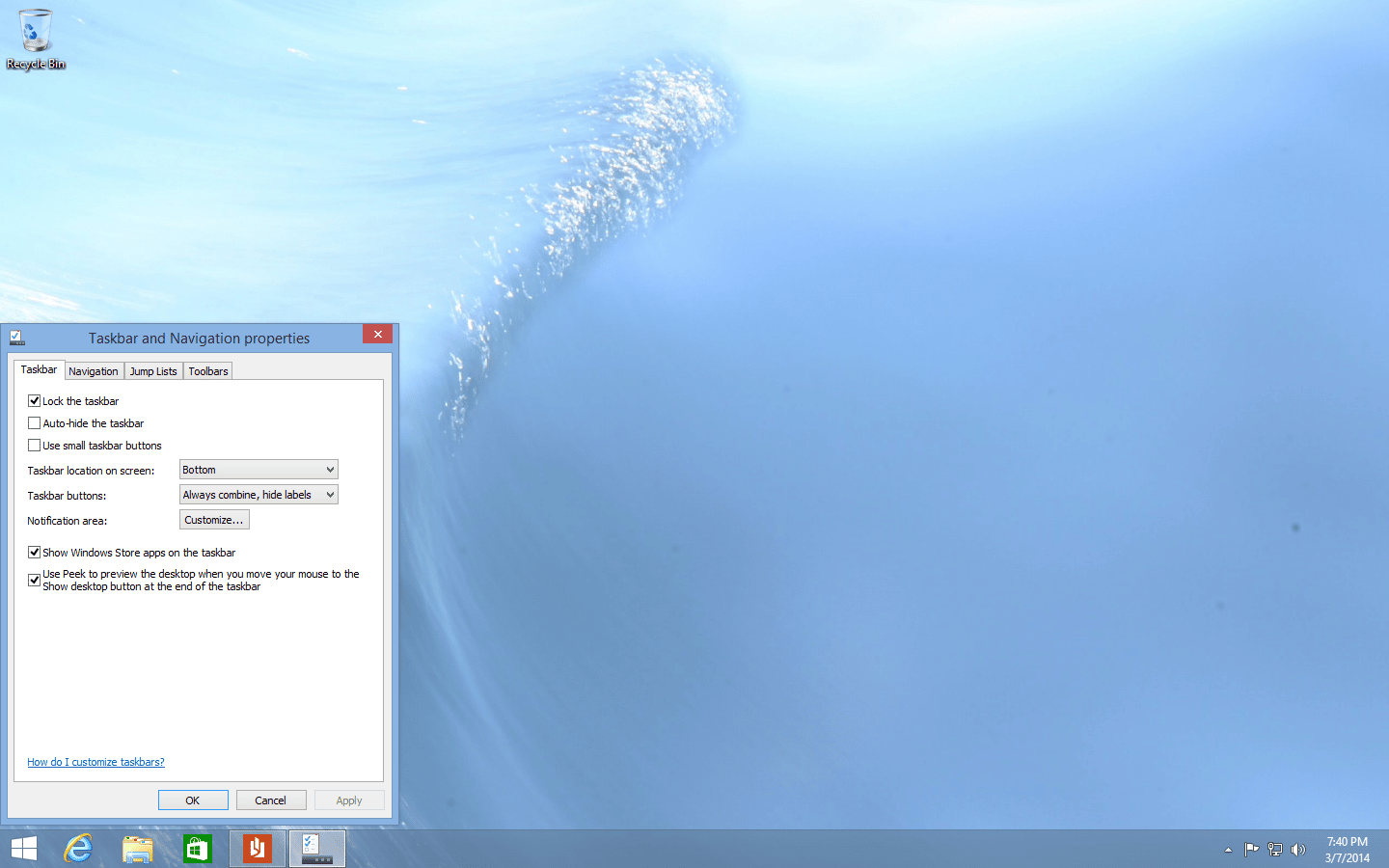Open How do I customize taskbars link

(x=95, y=762)
